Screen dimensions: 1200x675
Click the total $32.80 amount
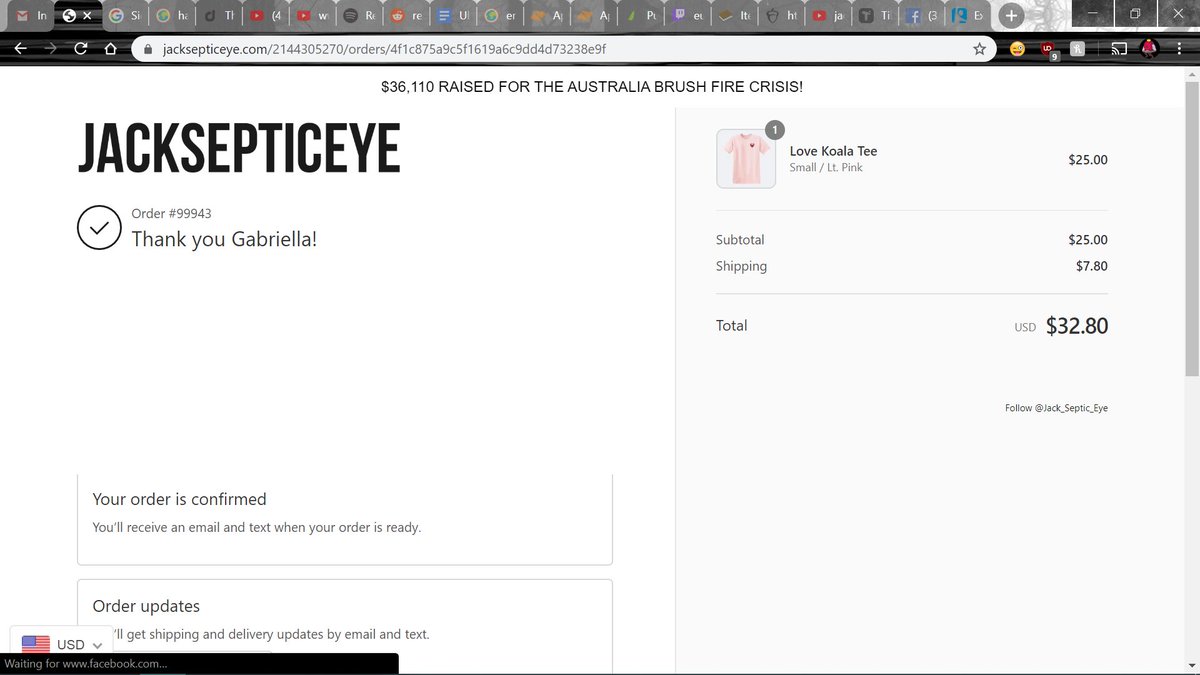coord(1077,326)
